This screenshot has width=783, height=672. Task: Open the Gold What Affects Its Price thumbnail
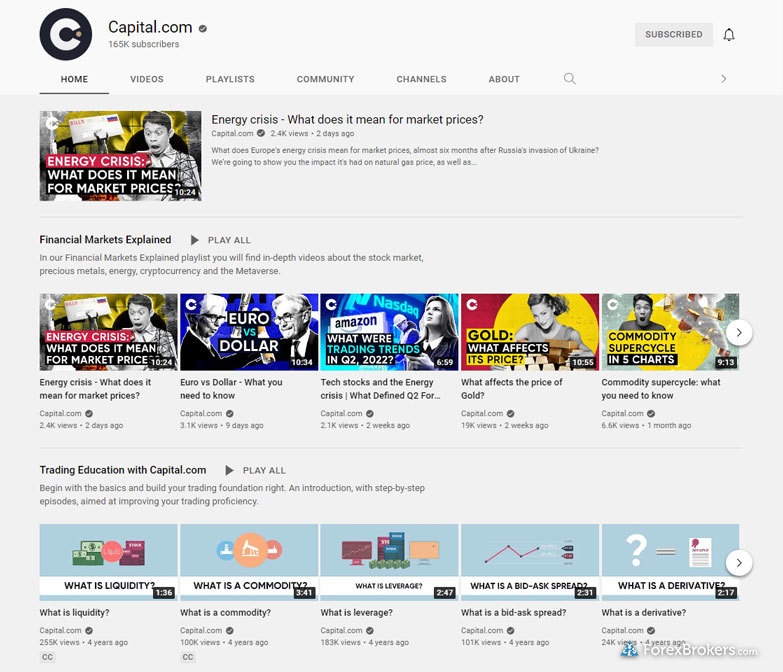pyautogui.click(x=530, y=332)
